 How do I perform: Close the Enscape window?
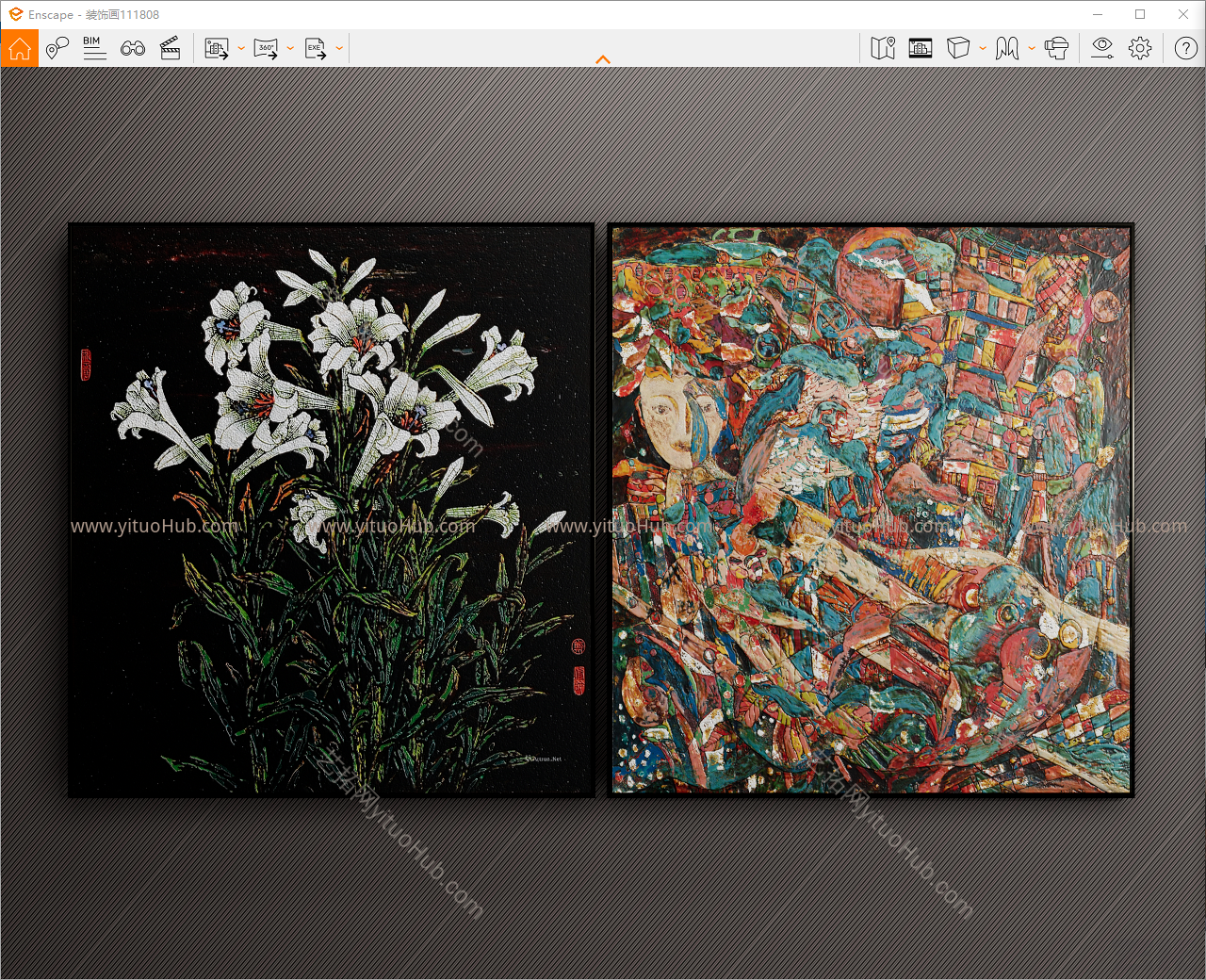tap(1183, 14)
